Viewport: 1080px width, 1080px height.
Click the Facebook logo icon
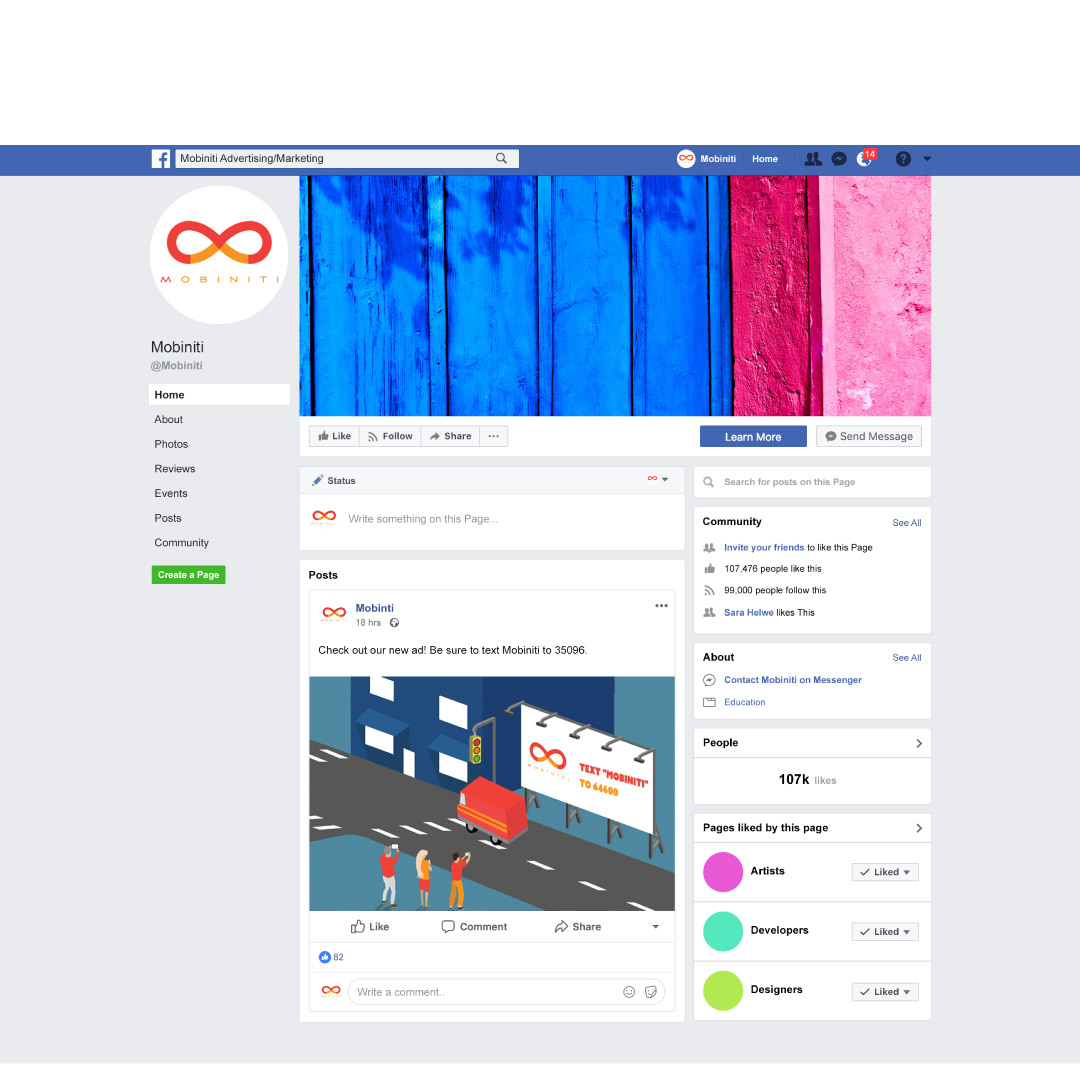[x=160, y=159]
